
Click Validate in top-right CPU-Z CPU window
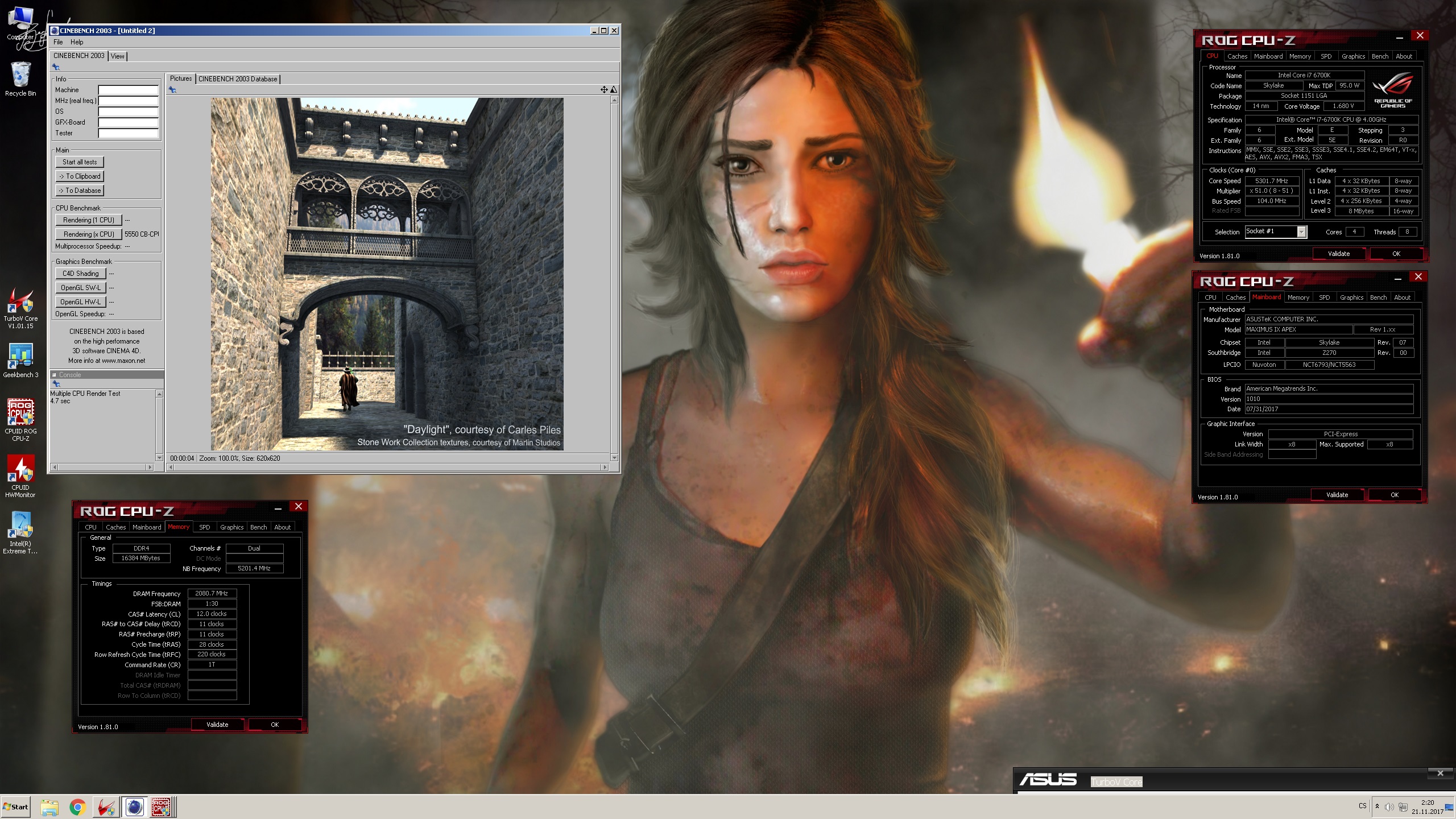tap(1339, 254)
